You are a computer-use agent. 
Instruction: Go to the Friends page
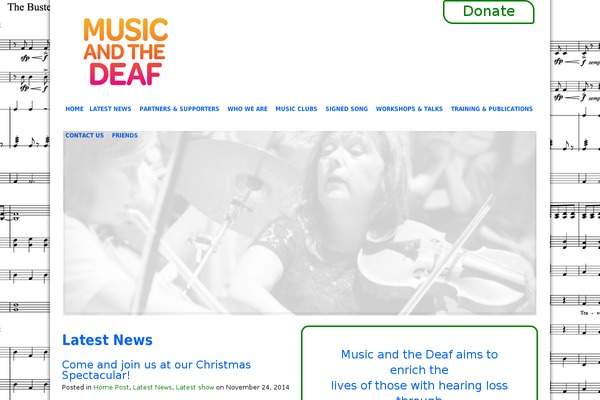[x=125, y=136]
